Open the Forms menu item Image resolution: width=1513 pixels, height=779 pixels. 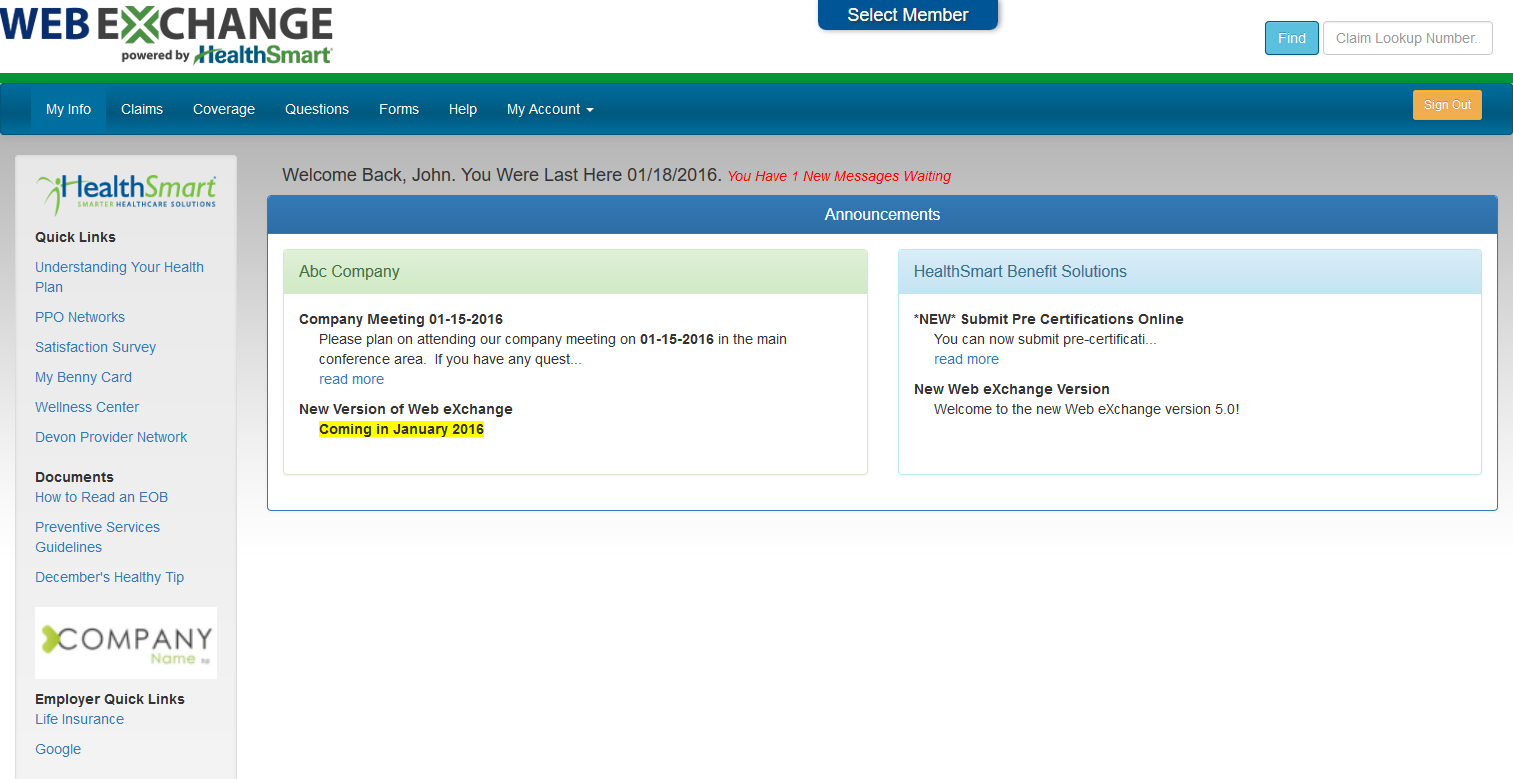click(399, 109)
